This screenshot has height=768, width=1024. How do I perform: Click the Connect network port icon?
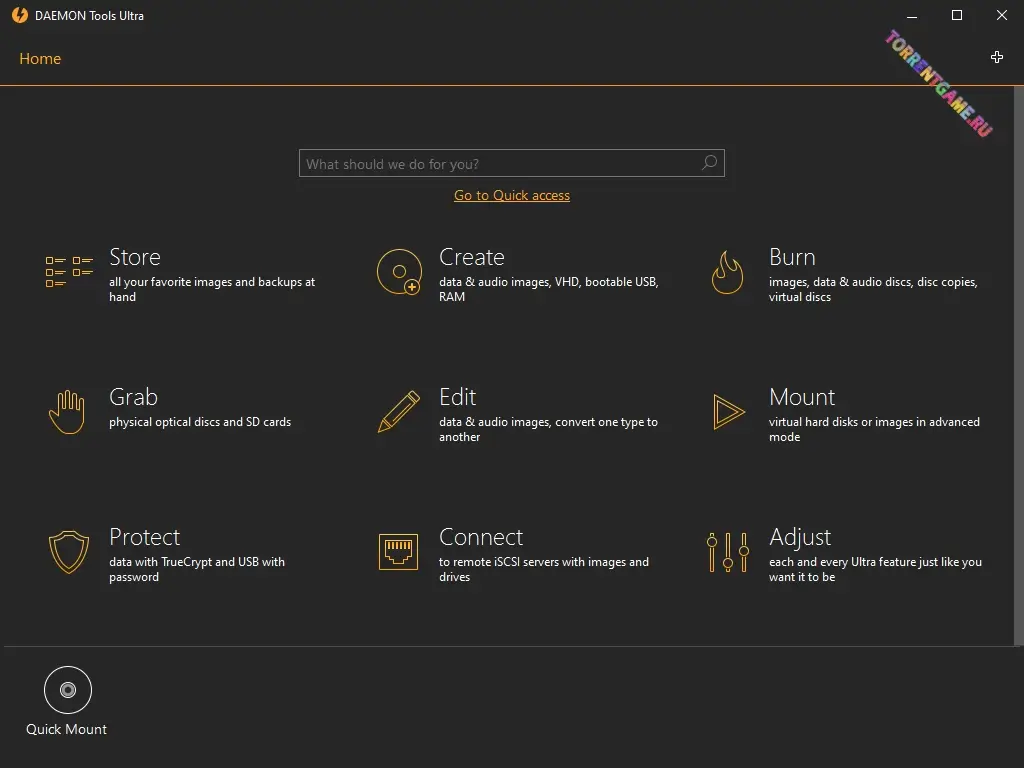tap(398, 551)
